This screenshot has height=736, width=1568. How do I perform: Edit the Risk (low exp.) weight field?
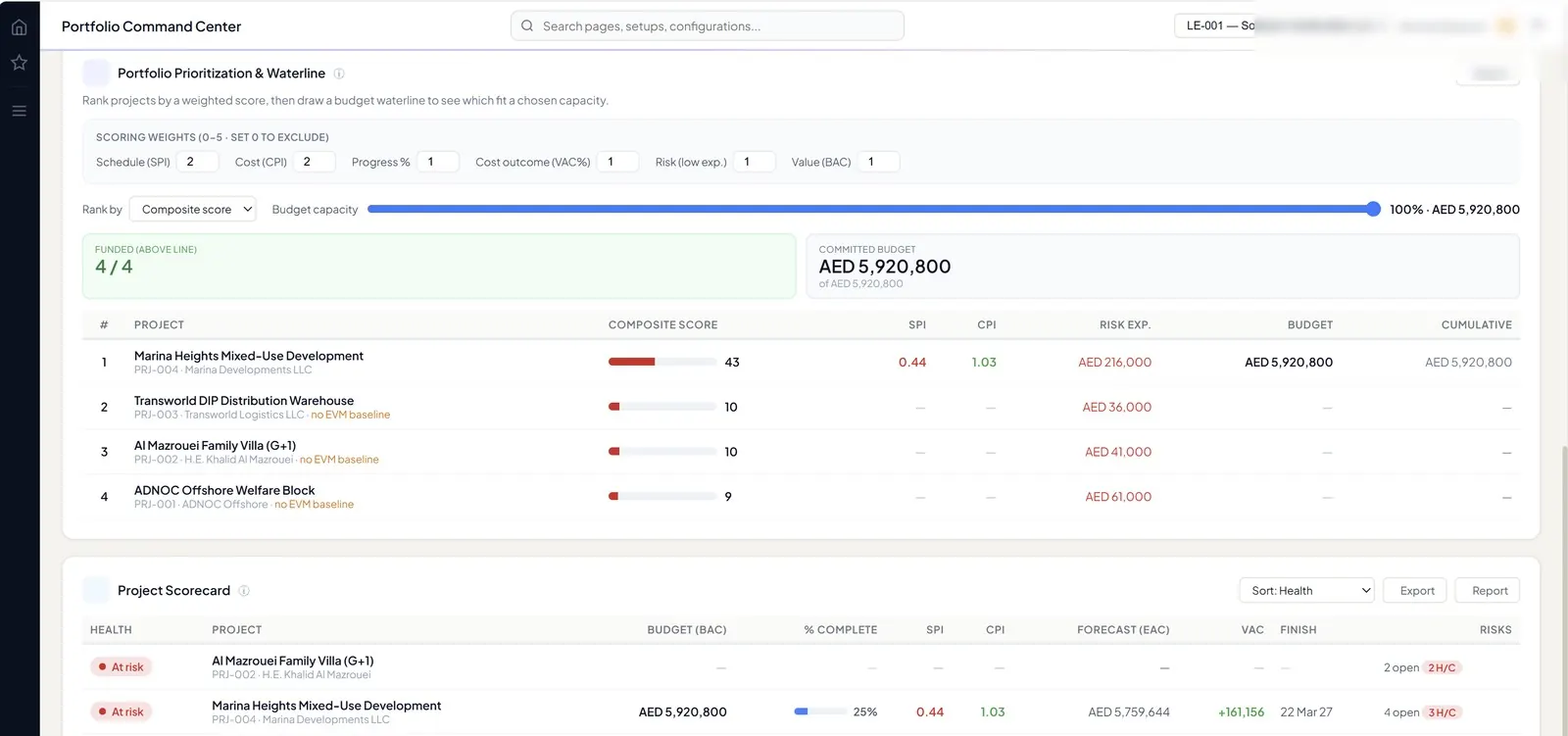[754, 162]
